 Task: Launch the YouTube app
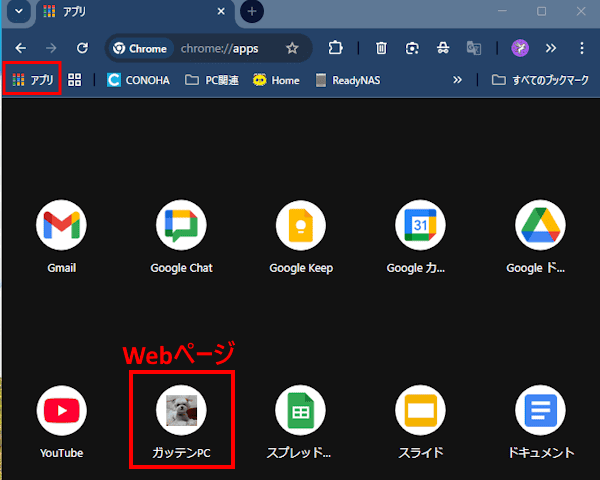click(61, 410)
